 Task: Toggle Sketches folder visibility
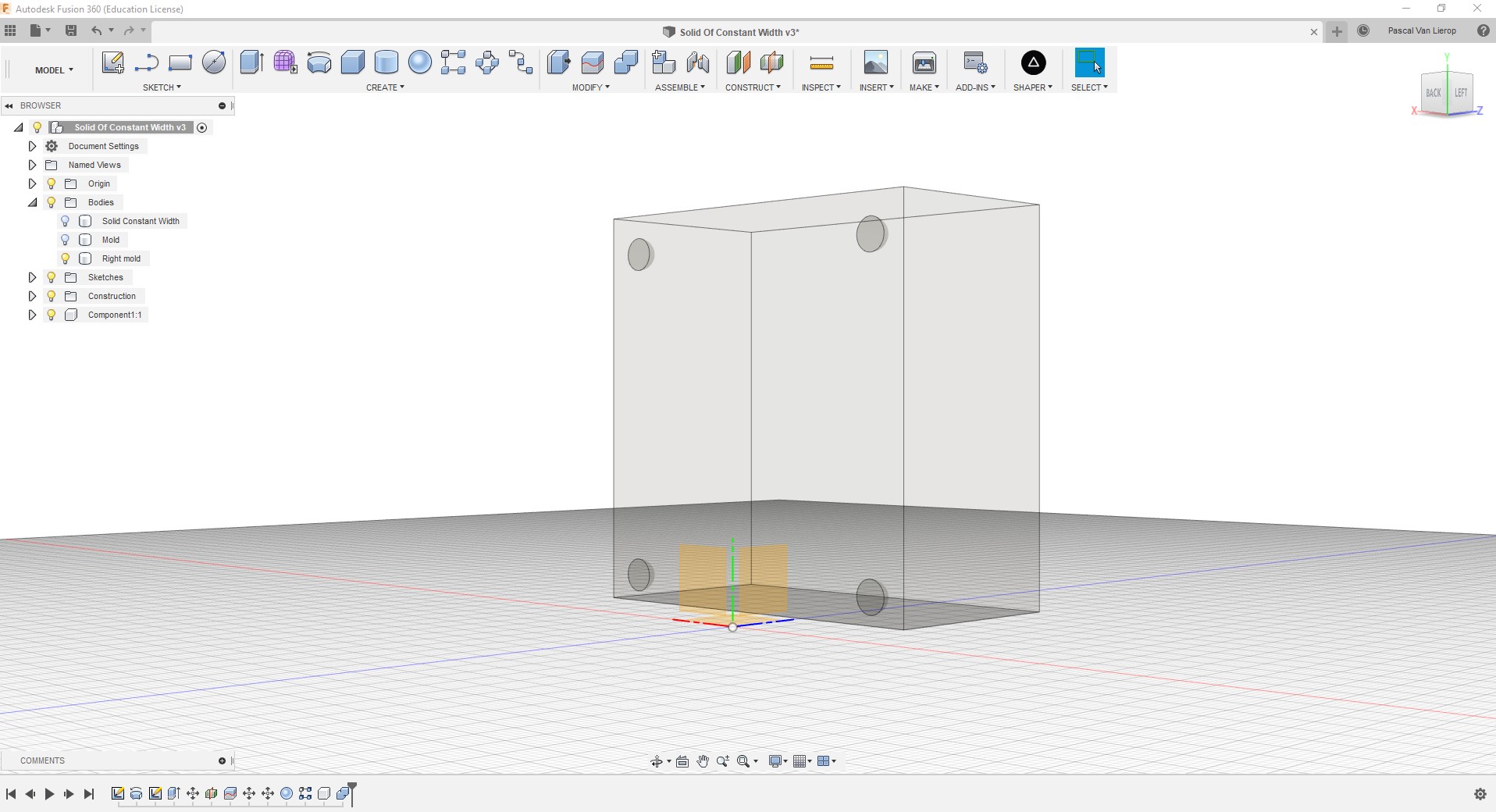[52, 277]
